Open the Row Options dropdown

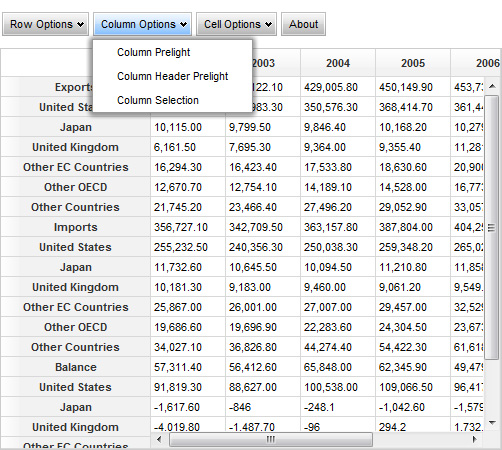[x=46, y=24]
